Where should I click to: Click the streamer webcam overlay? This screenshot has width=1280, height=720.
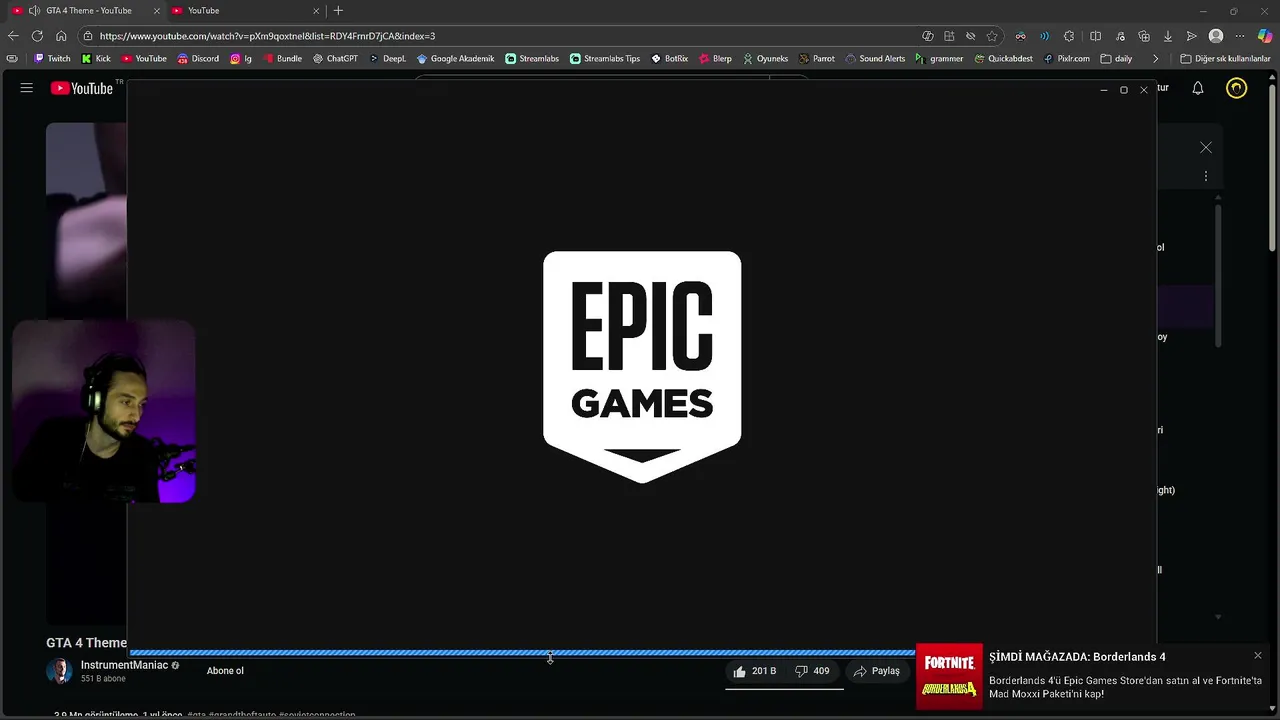[x=103, y=411]
